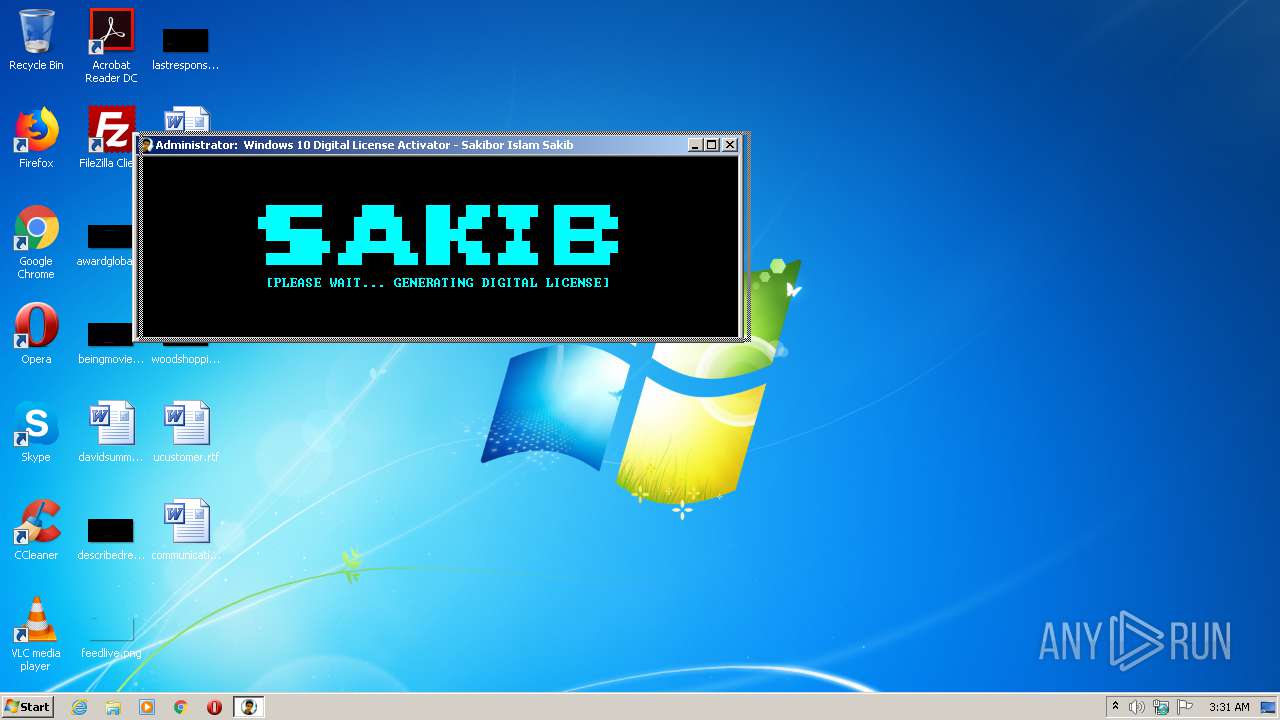Open VLC media player desktop shortcut
Viewport: 1280px width, 720px height.
36,634
